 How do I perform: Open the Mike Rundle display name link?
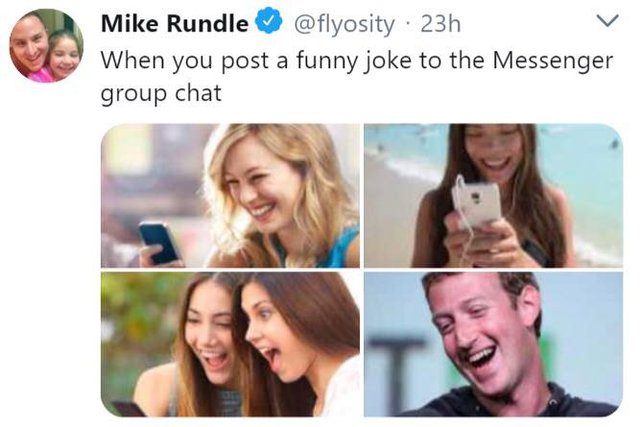(174, 23)
